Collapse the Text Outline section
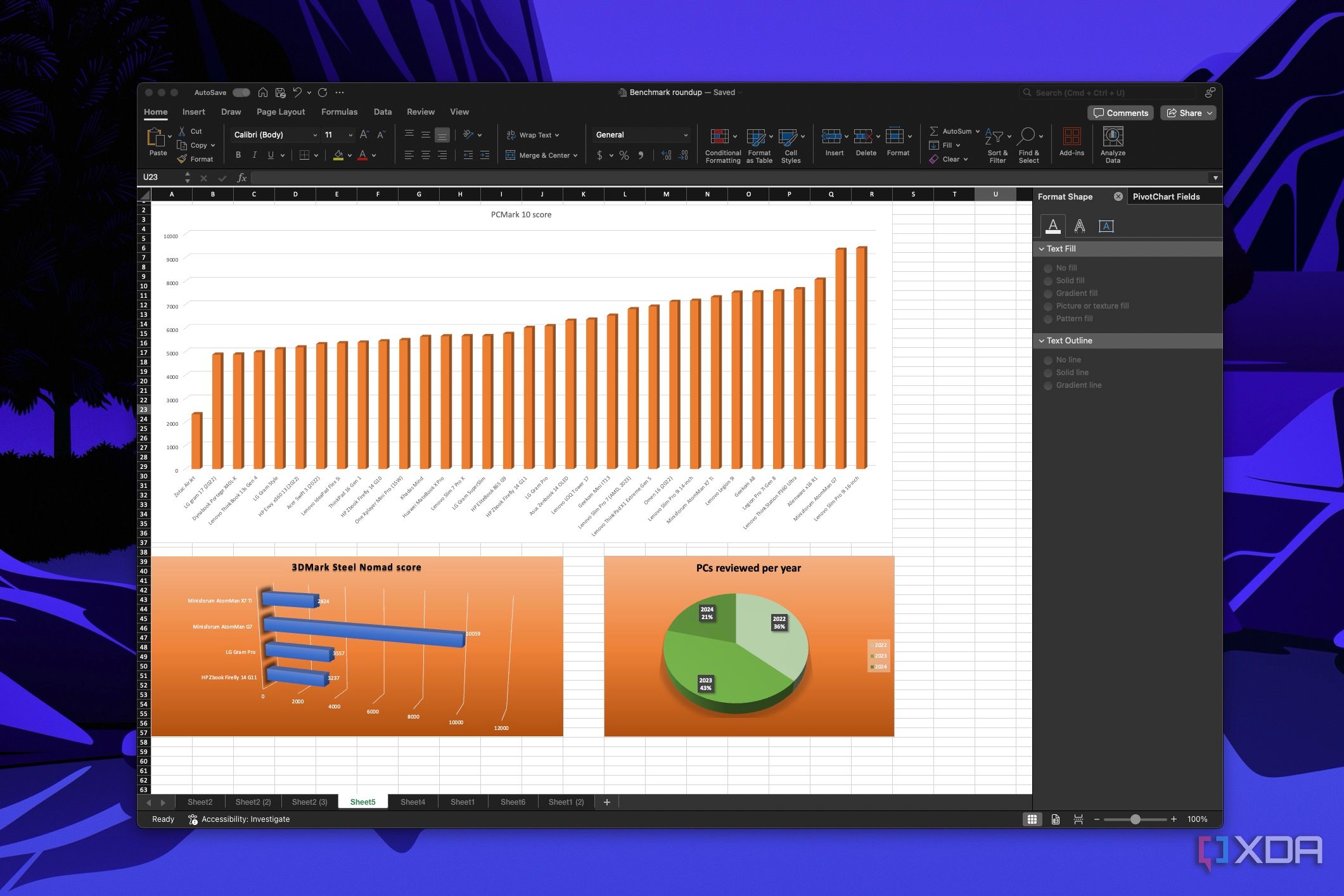This screenshot has height=896, width=1344. coord(1041,341)
